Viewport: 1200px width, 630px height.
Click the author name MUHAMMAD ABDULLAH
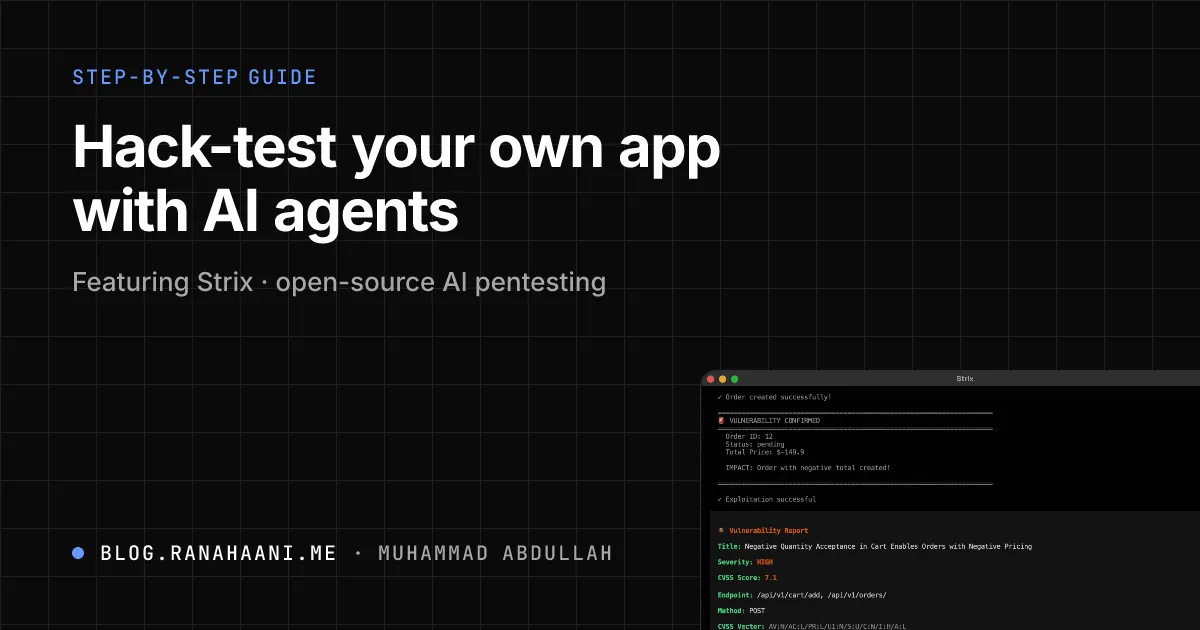(x=495, y=553)
